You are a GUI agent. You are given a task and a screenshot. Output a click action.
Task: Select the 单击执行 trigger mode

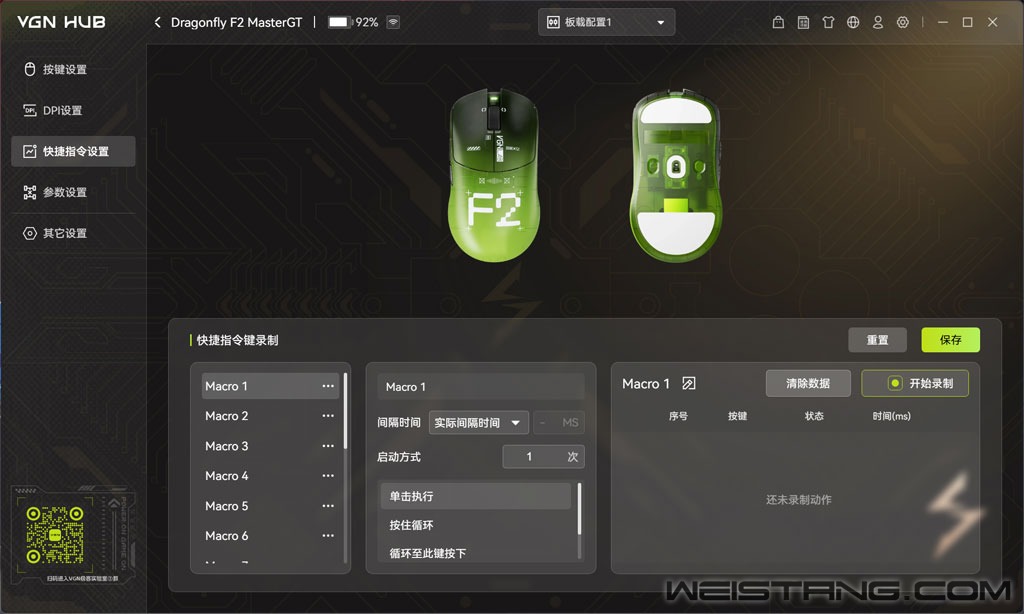[x=475, y=496]
